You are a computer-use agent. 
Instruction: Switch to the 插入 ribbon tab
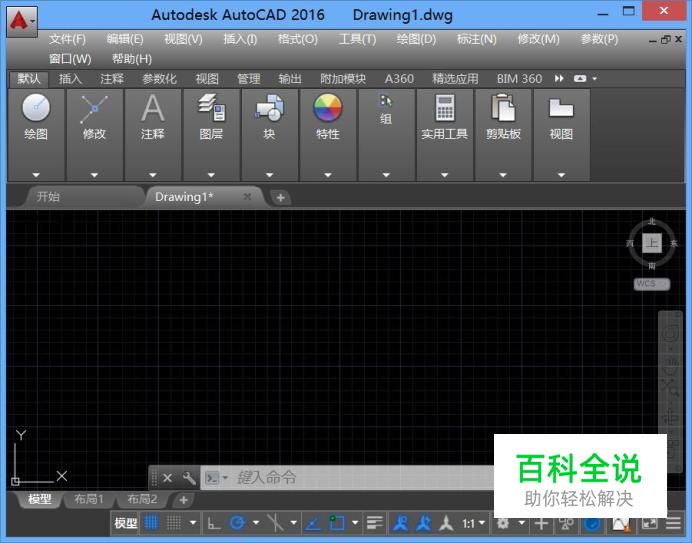(71, 78)
